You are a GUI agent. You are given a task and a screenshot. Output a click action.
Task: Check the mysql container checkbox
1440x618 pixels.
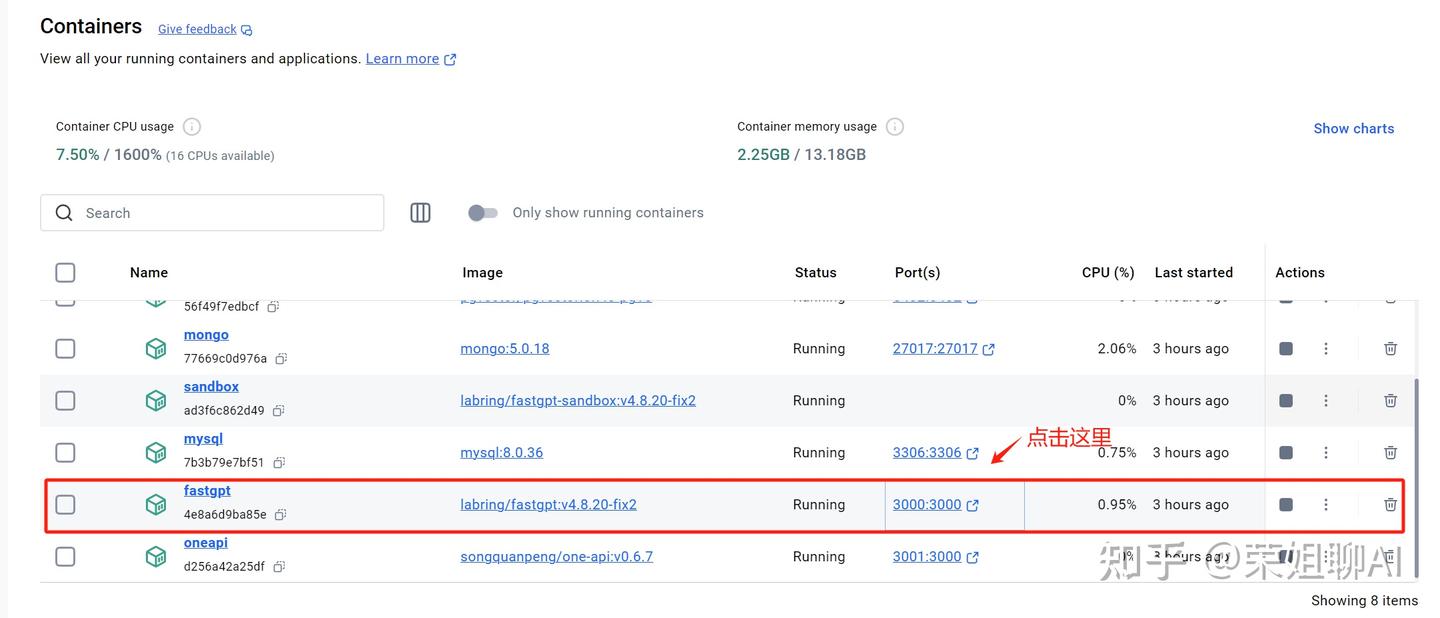(x=65, y=452)
